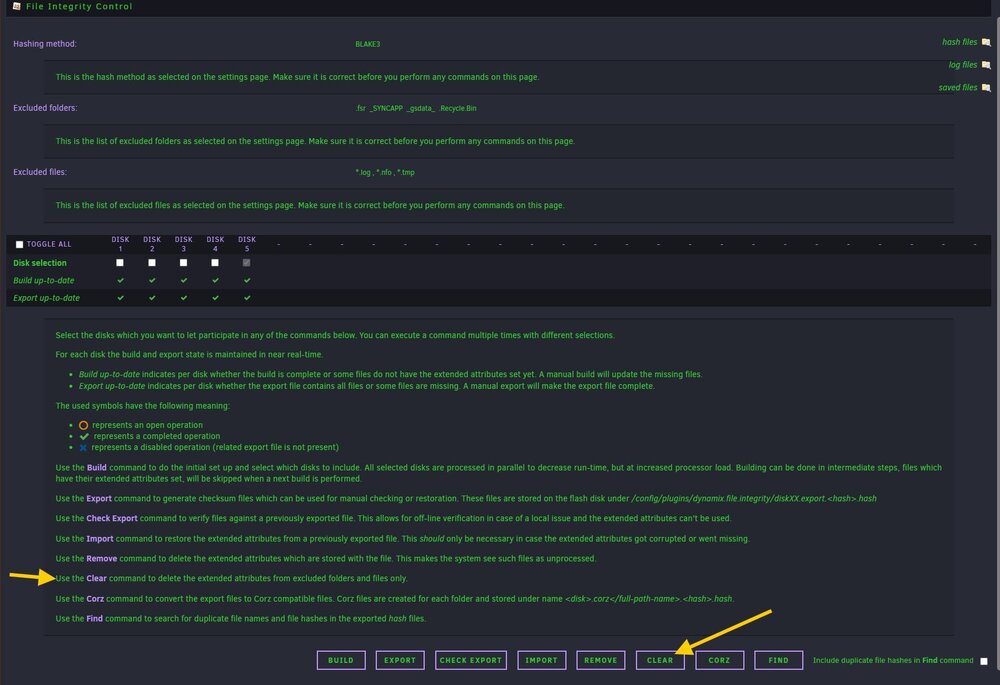Click the File Integrity Control header icon

click(17, 6)
